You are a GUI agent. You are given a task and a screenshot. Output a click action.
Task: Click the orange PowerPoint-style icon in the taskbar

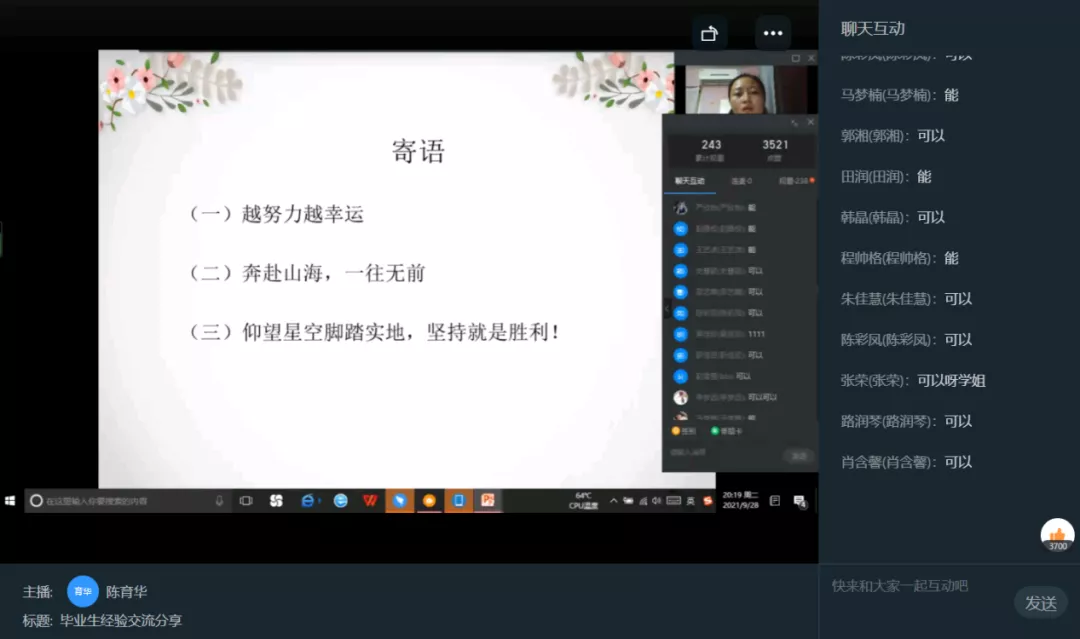(x=488, y=500)
